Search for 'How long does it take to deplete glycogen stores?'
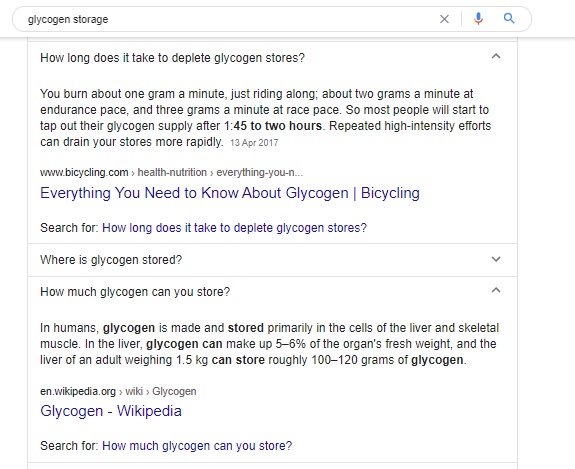This screenshot has width=575, height=469. click(234, 228)
